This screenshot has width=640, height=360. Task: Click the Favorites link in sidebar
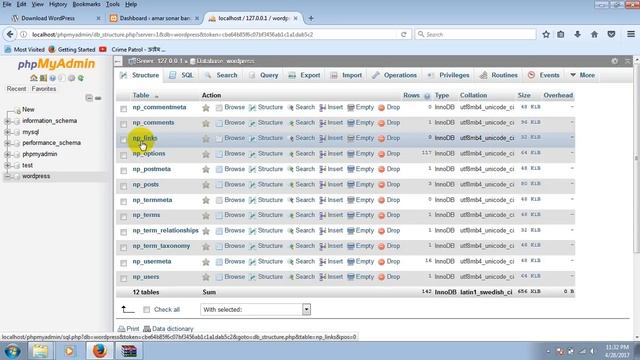pyautogui.click(x=44, y=89)
